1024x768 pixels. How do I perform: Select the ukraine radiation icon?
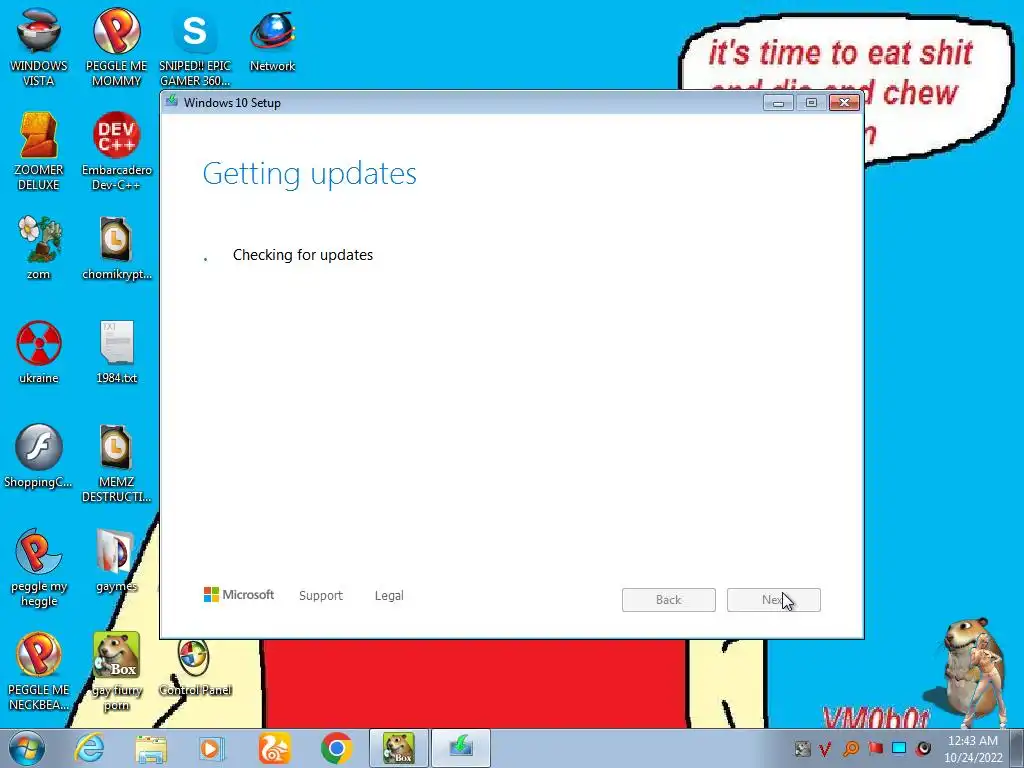click(39, 352)
